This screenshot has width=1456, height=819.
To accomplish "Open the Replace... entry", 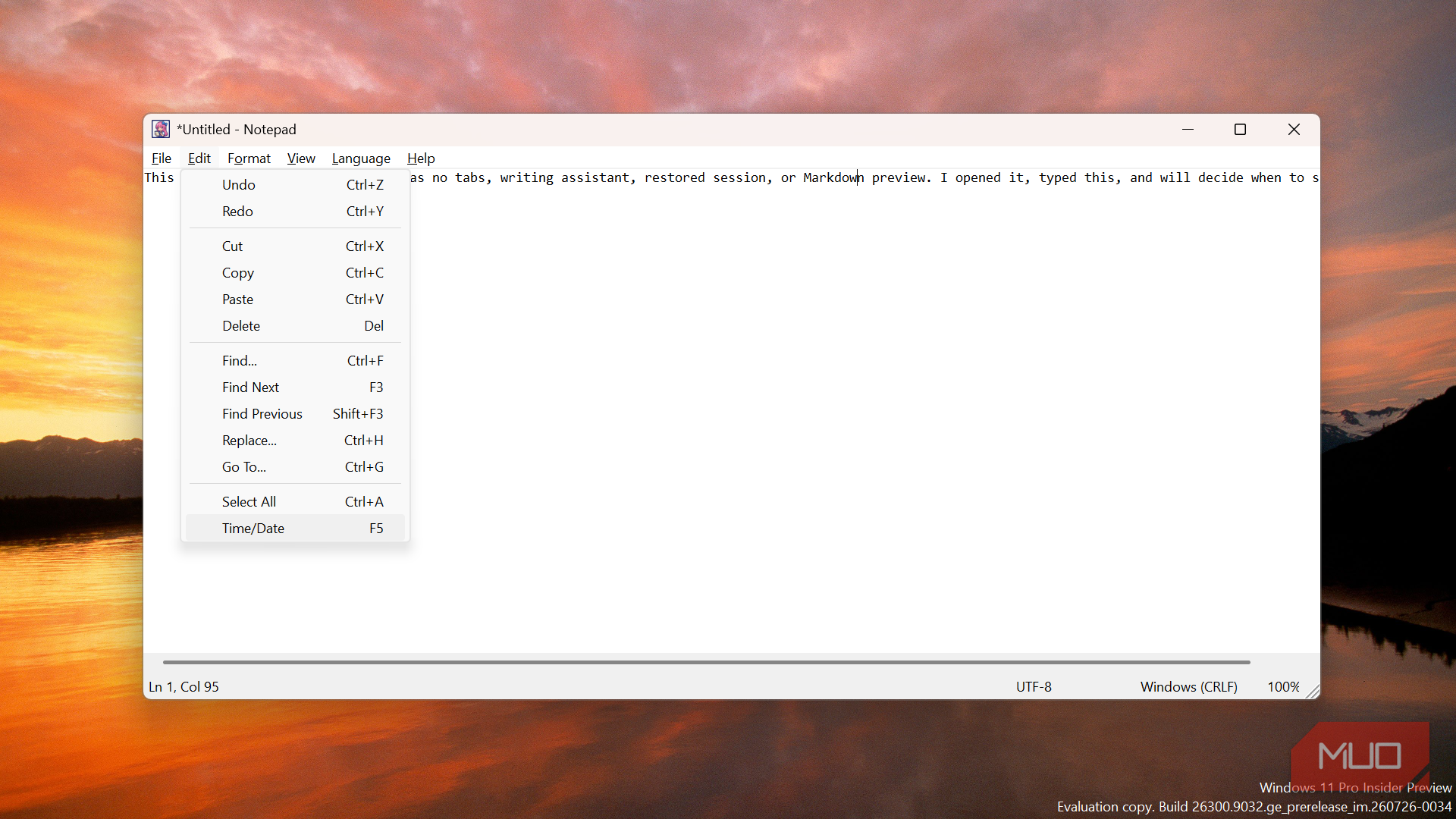I will coord(295,441).
